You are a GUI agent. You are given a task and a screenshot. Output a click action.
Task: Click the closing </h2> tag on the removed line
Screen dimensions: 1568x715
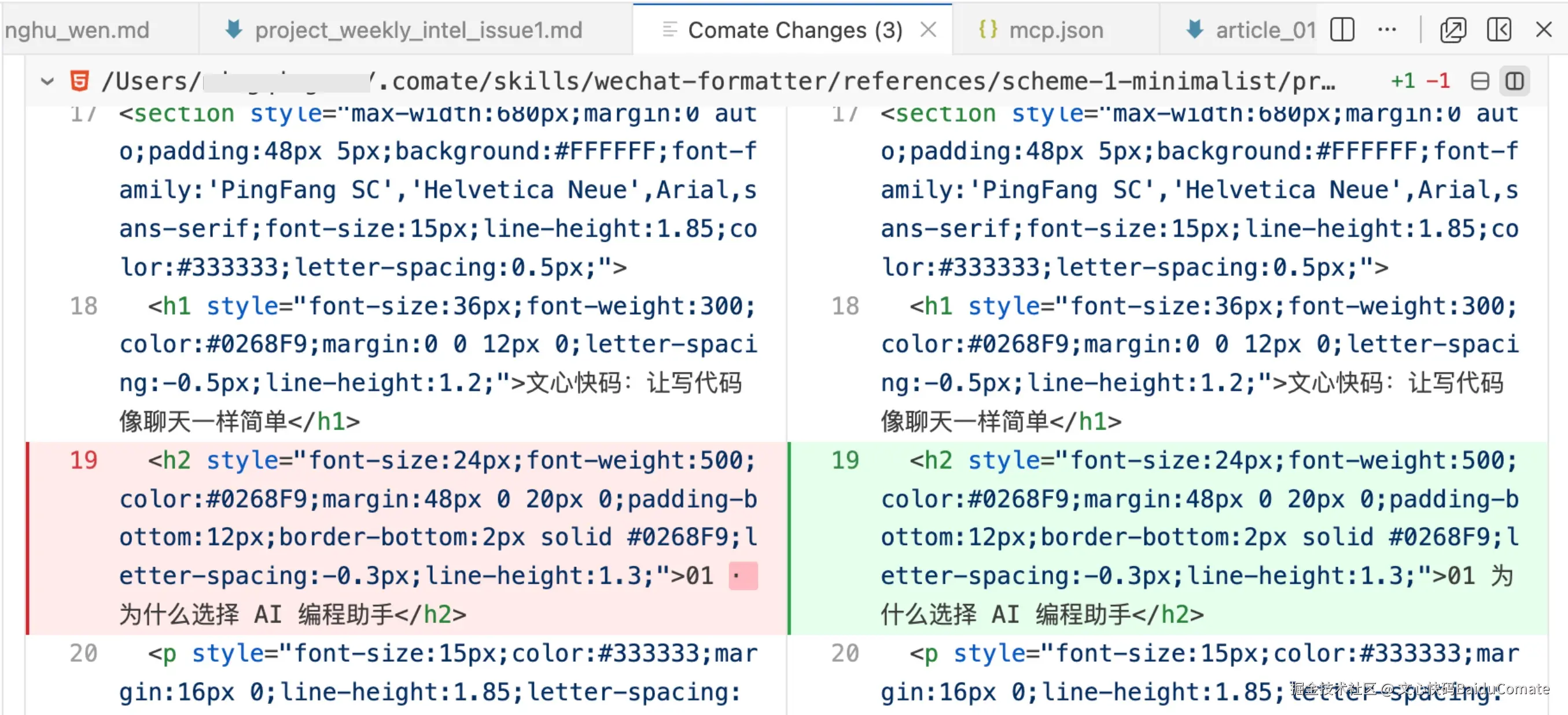(x=430, y=614)
